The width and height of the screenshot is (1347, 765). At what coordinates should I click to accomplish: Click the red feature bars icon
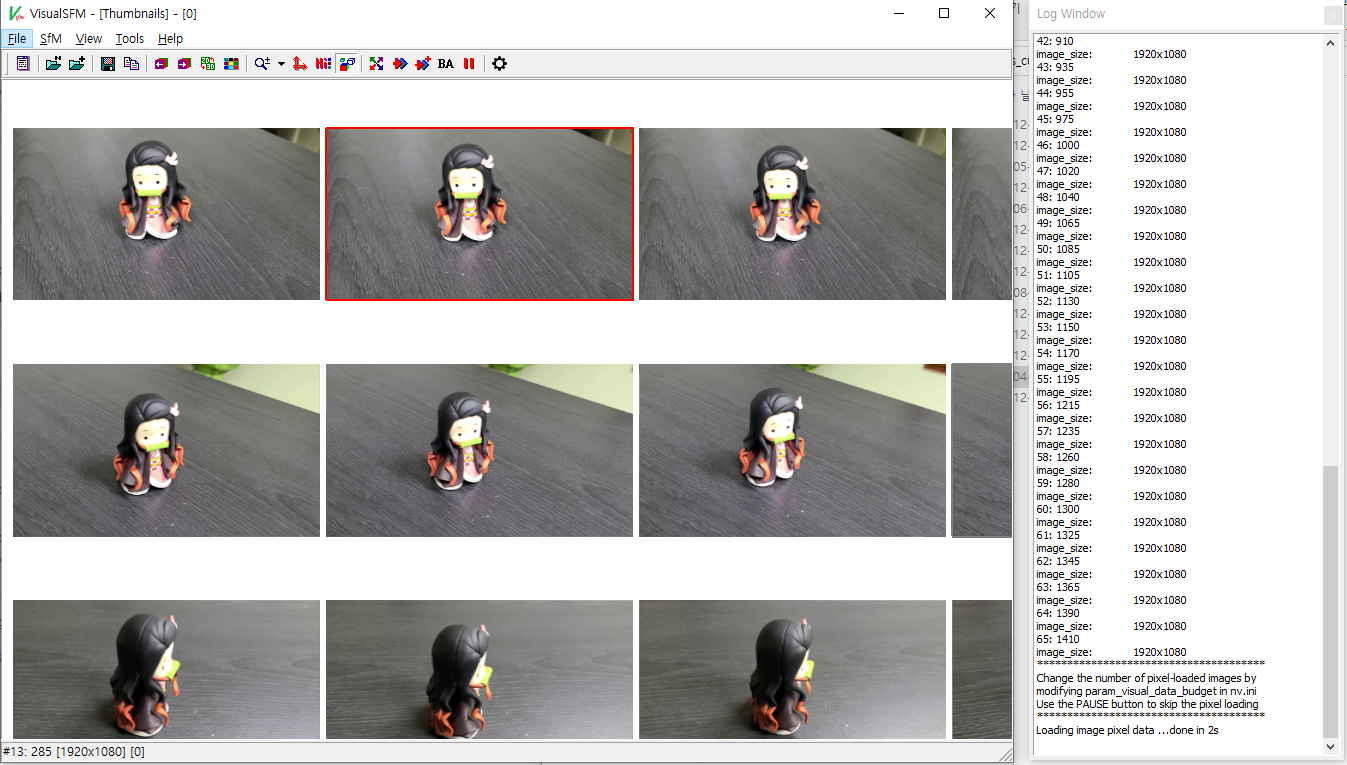pyautogui.click(x=323, y=63)
